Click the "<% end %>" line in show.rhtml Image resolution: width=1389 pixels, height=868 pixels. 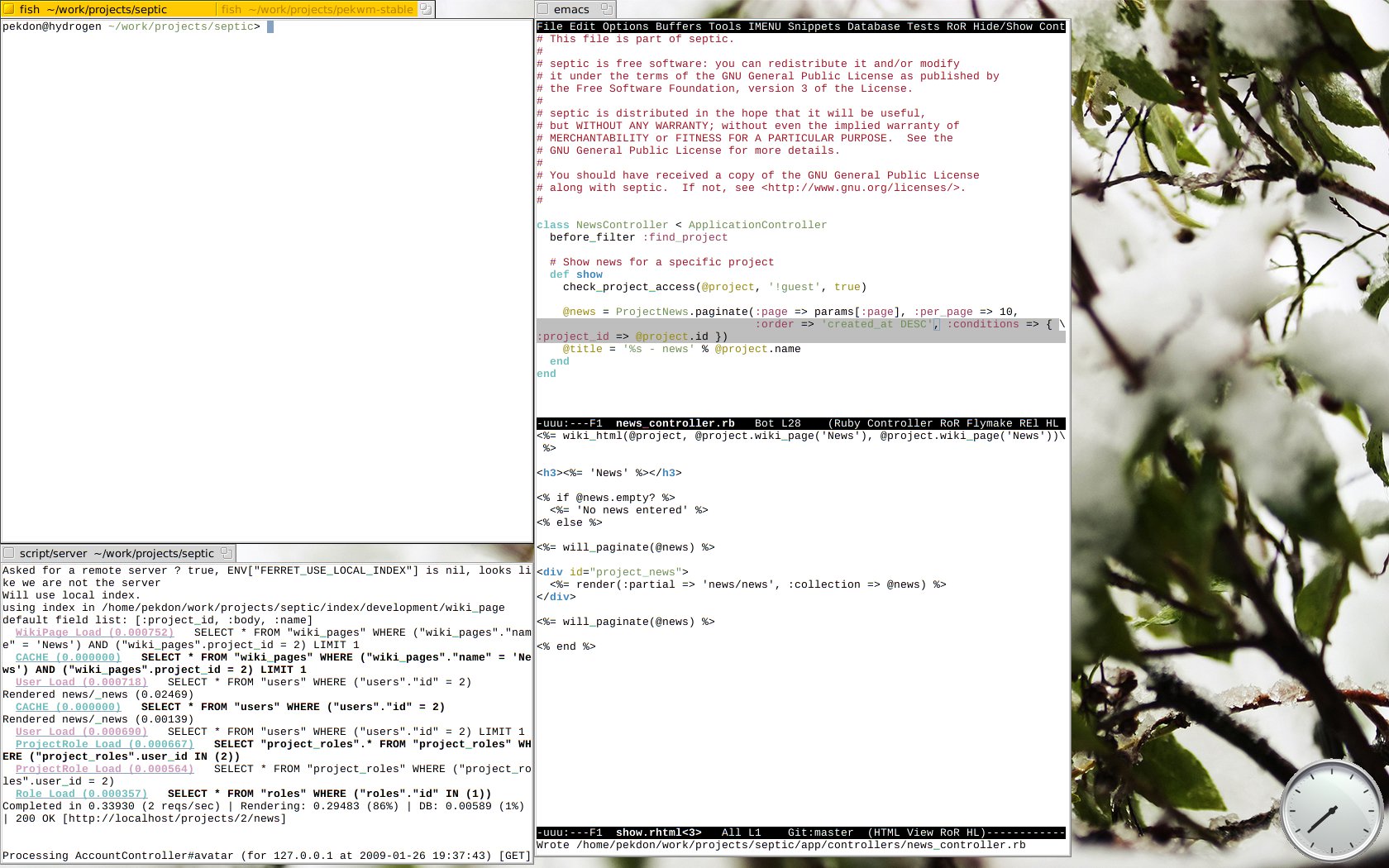click(566, 646)
